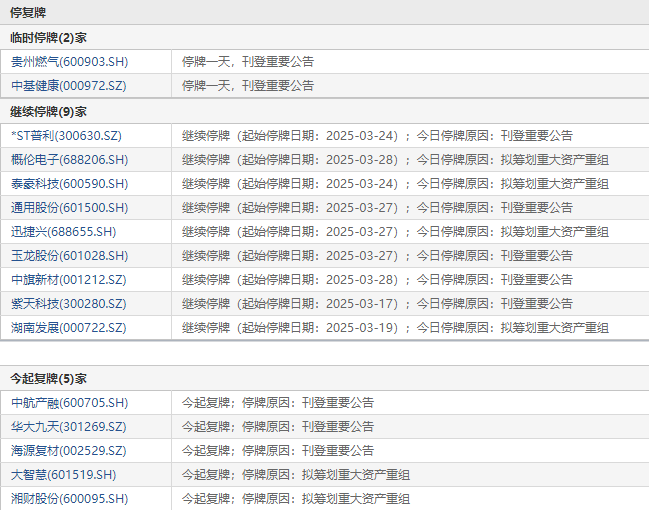The width and height of the screenshot is (649, 510).
Task: Click 紫天科技 suspension detail dated 2025-03-17
Action: 377,304
